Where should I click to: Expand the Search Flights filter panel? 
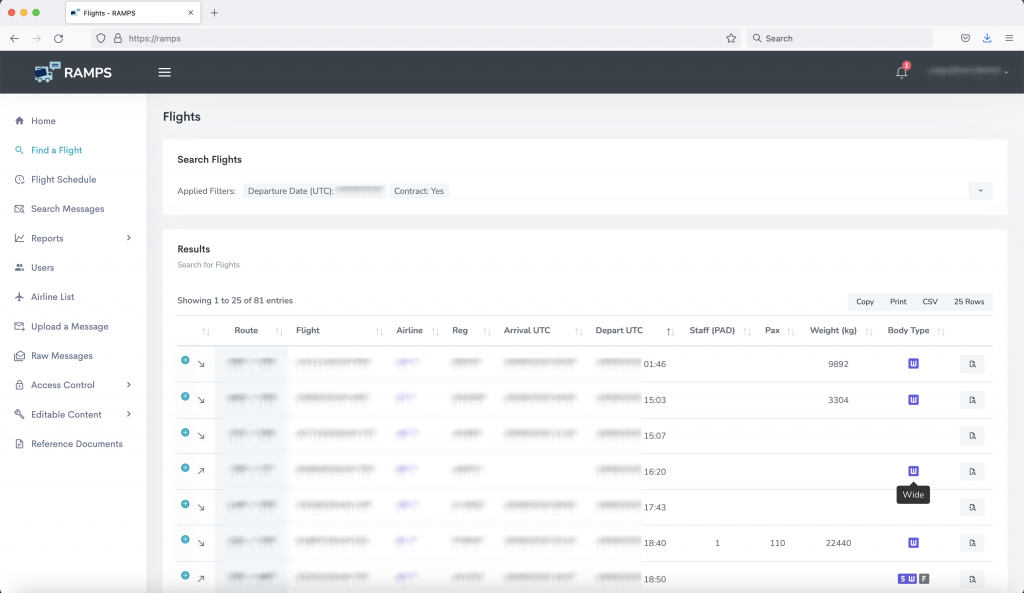(980, 191)
